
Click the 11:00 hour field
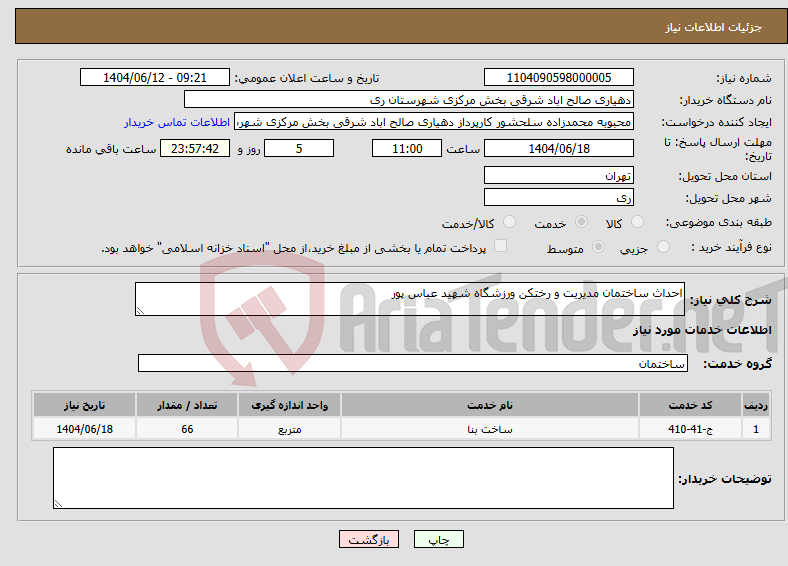click(x=407, y=148)
